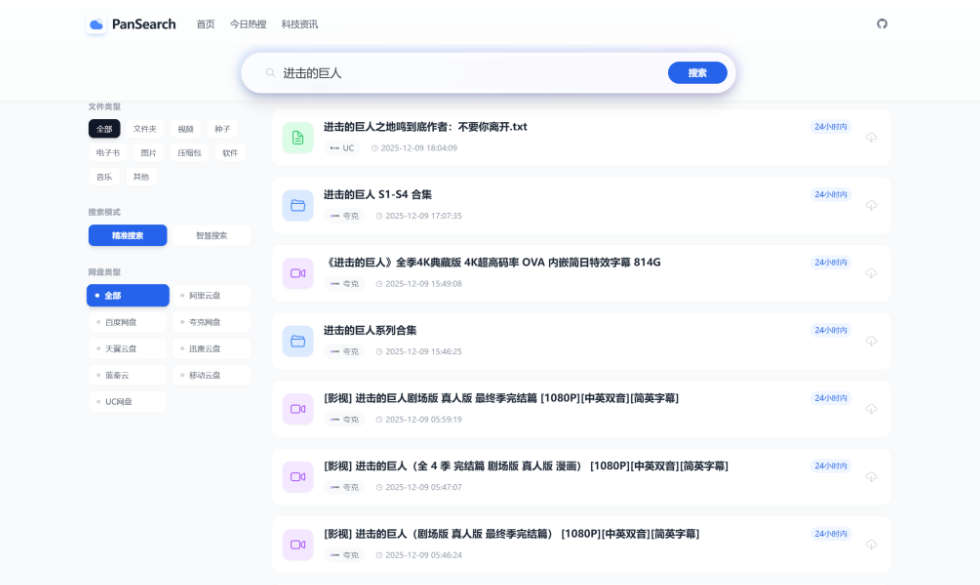Choose 阿里云盘 as the netdisk type
980x585 pixels.
tap(212, 296)
